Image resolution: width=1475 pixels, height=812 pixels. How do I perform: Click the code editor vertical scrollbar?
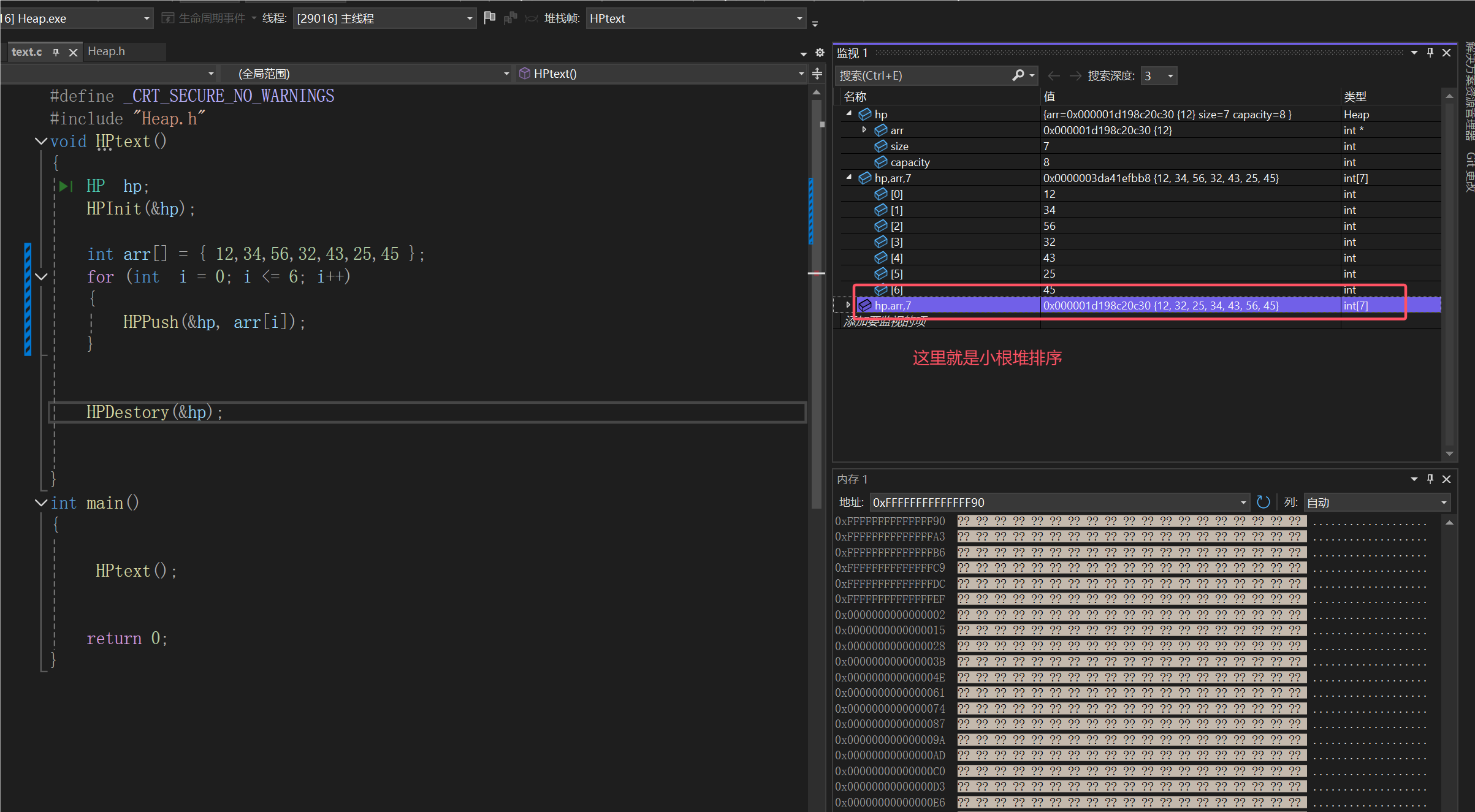coord(816,368)
